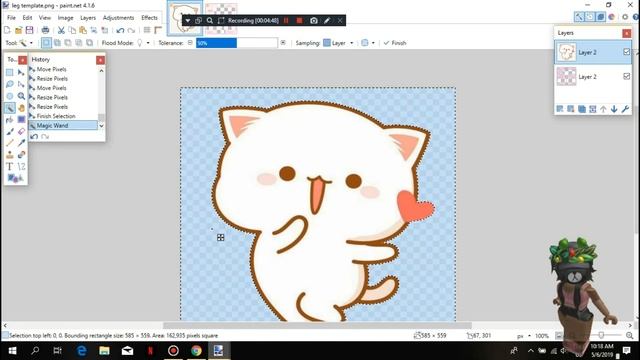Select the Paint Bucket tool

tap(10, 120)
